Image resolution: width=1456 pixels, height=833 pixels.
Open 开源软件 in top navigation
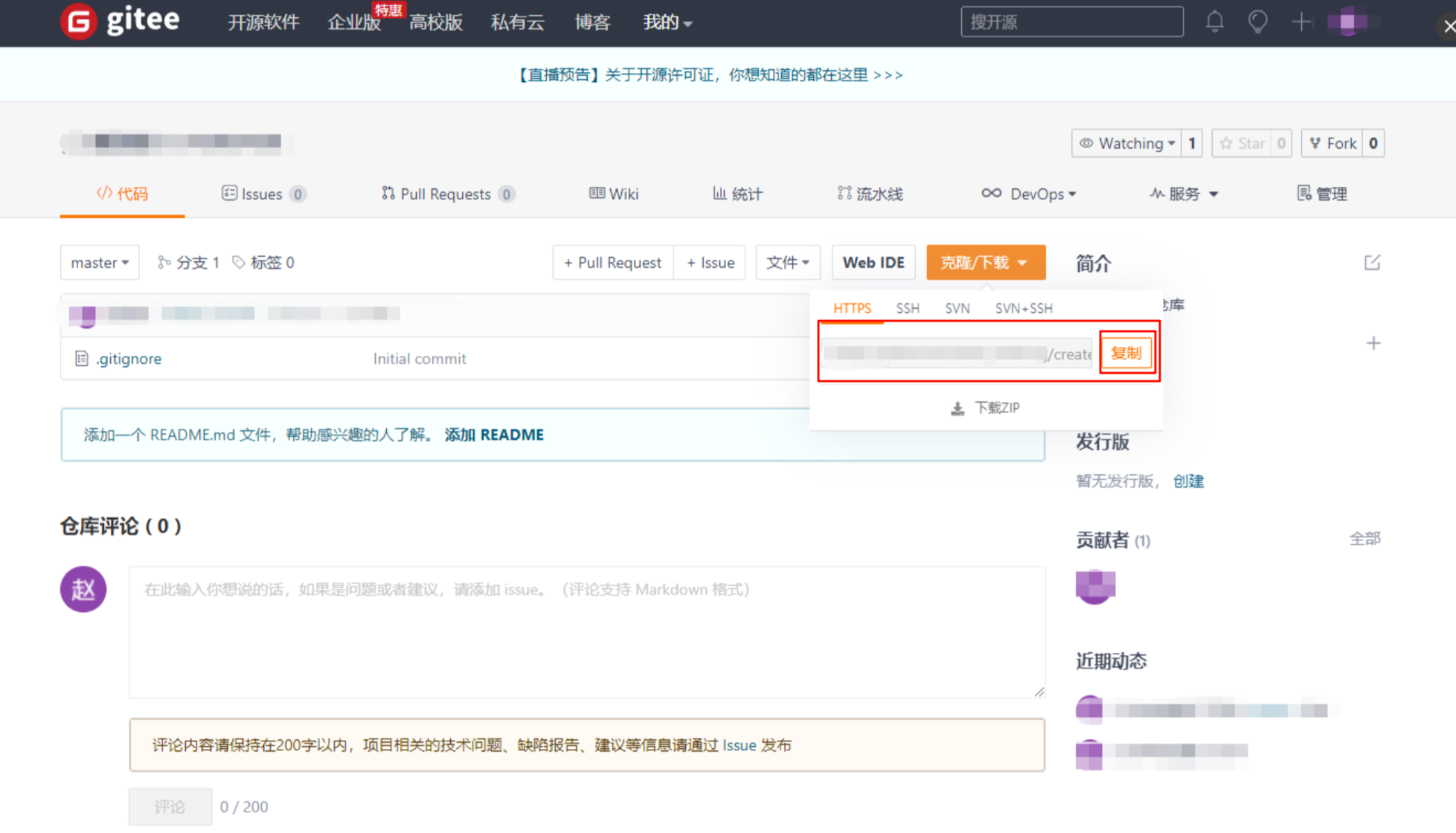[263, 22]
